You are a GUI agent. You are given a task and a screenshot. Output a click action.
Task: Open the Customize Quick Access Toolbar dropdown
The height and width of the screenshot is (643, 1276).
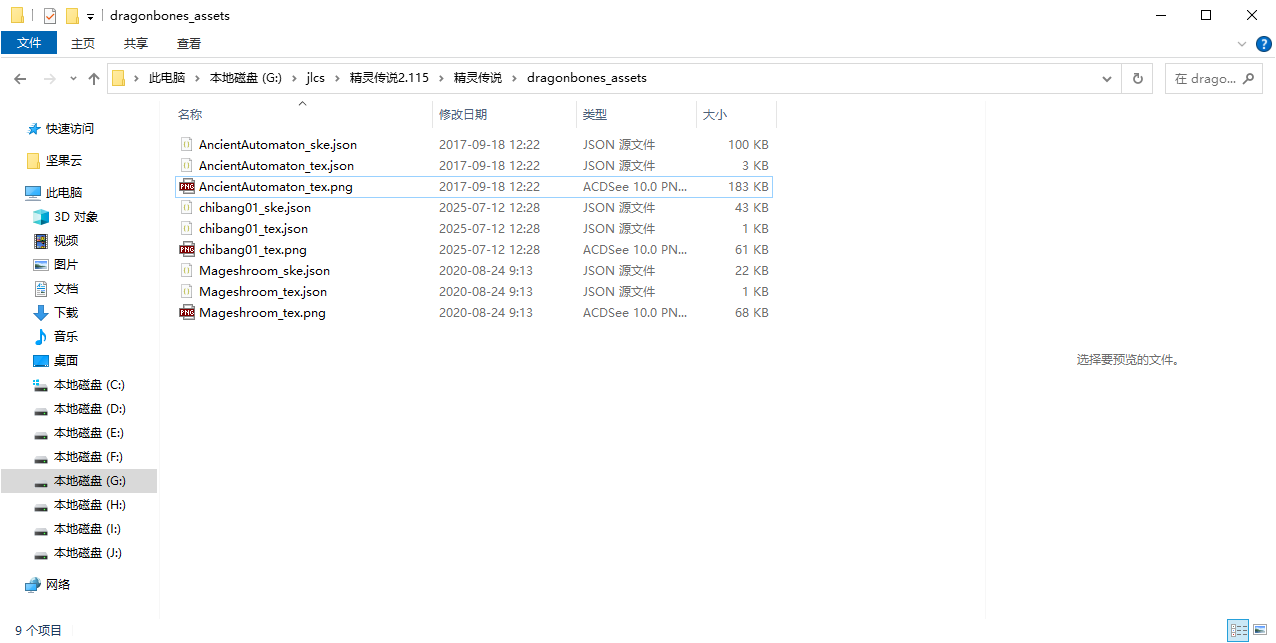pyautogui.click(x=90, y=16)
